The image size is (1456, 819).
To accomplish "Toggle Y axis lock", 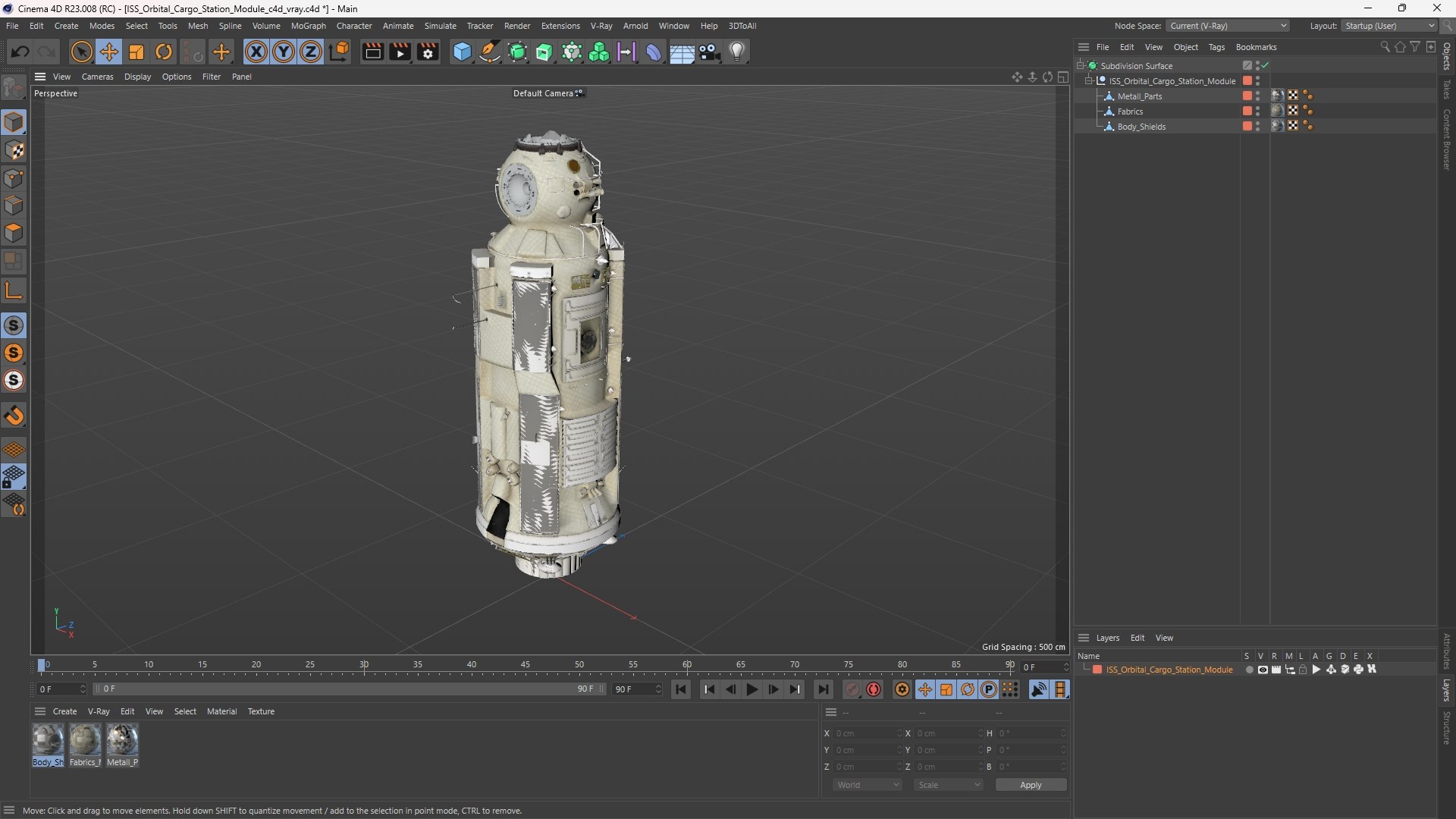I will 284,52.
